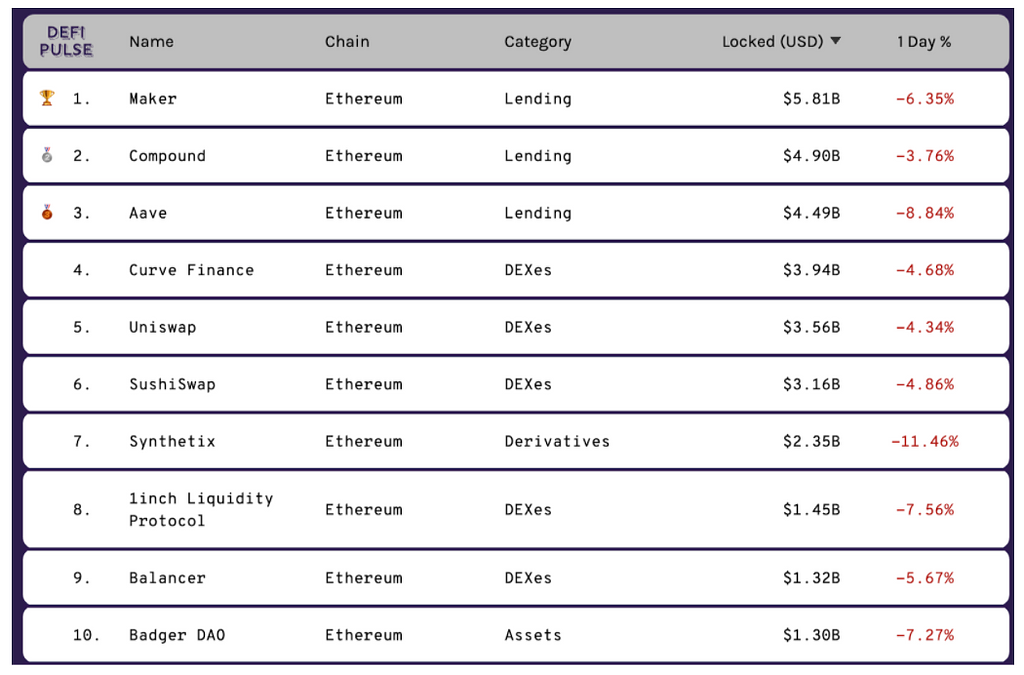Click the Synthetix Derivatives category

pyautogui.click(x=557, y=441)
